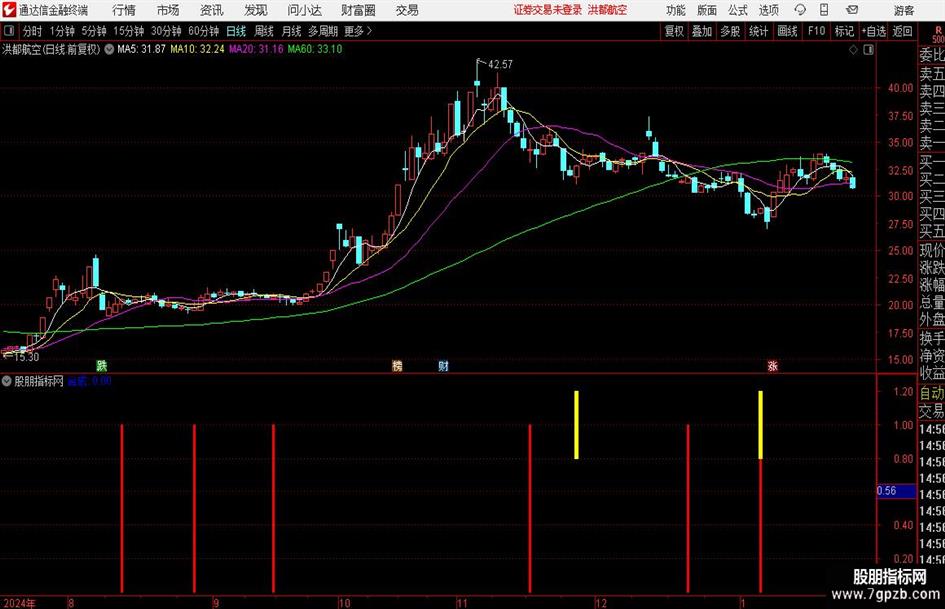Viewport: 945px width, 609px height.
Task: Click the 多股 multi-stock button
Action: coord(730,31)
